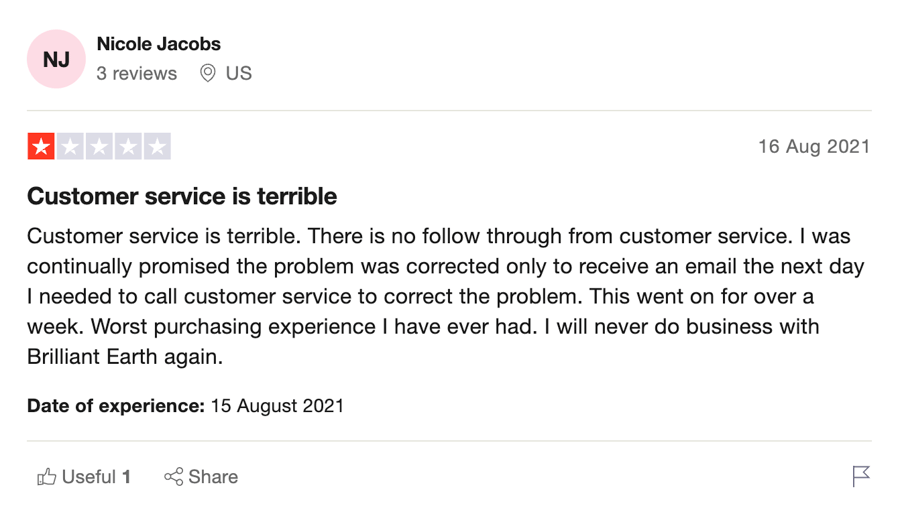
Task: Click the 16 Aug 2021 review date
Action: [x=814, y=147]
